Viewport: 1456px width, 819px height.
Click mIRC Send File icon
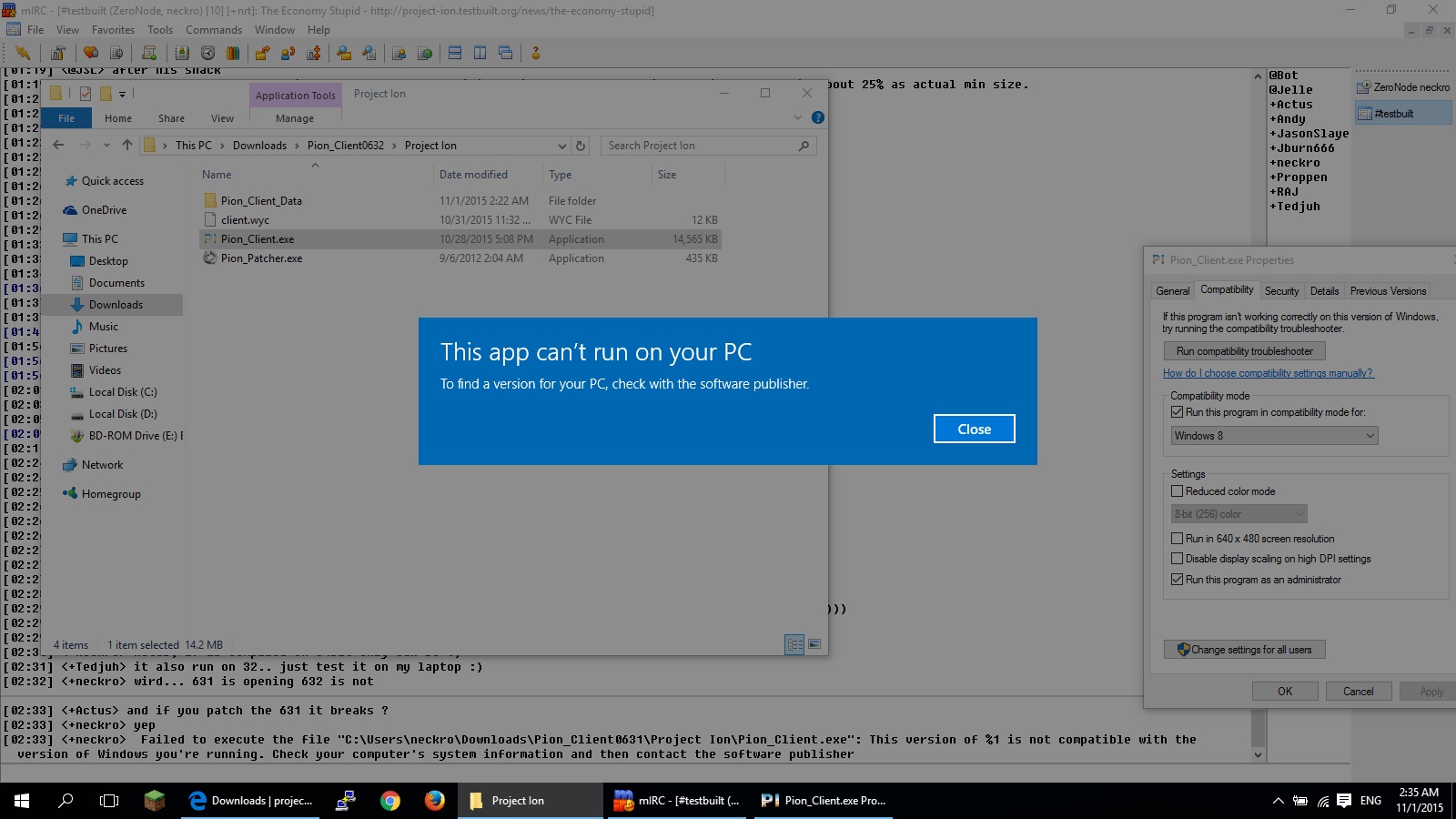pyautogui.click(x=262, y=53)
